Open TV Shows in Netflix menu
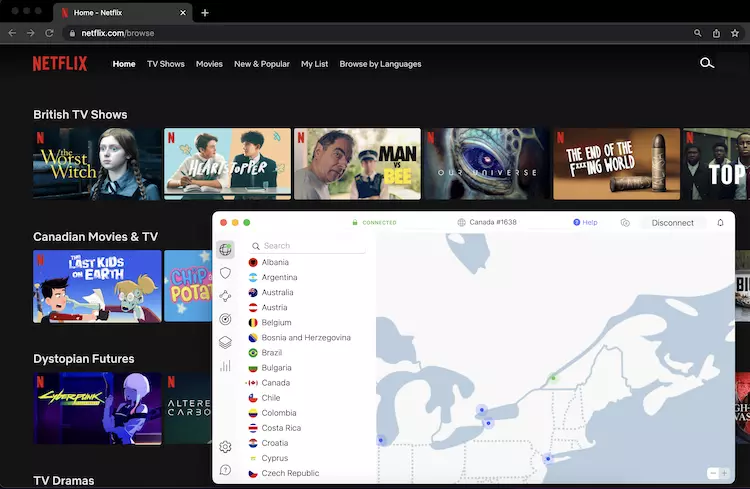The width and height of the screenshot is (750, 489). pyautogui.click(x=165, y=64)
